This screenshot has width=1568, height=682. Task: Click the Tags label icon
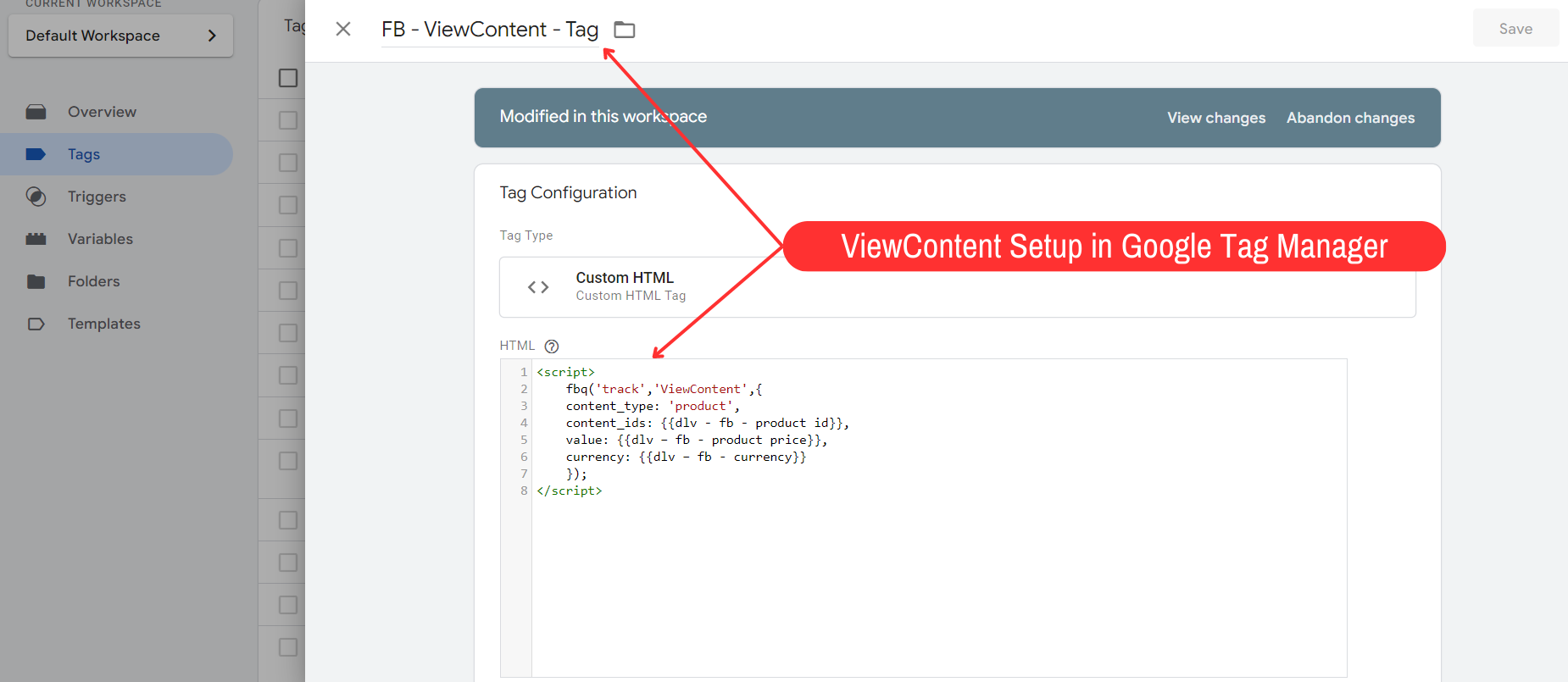coord(36,154)
